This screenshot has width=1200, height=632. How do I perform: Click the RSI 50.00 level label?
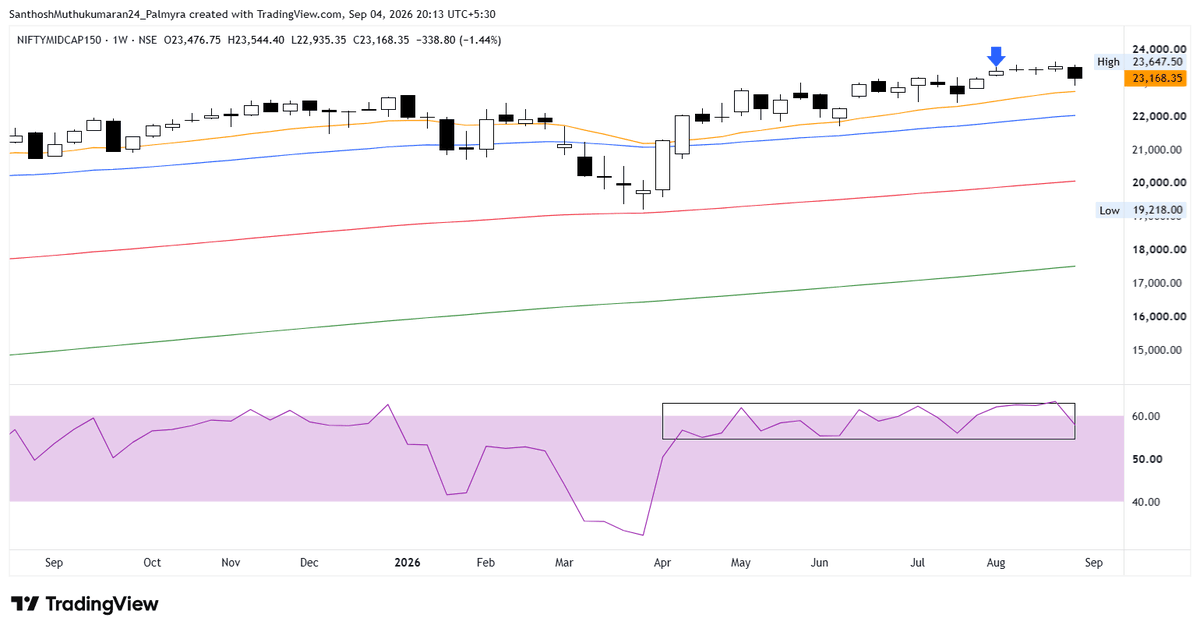pos(1145,459)
